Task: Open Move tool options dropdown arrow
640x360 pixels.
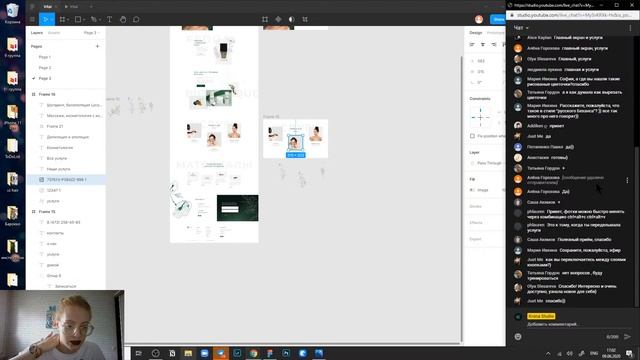Action: click(51, 20)
